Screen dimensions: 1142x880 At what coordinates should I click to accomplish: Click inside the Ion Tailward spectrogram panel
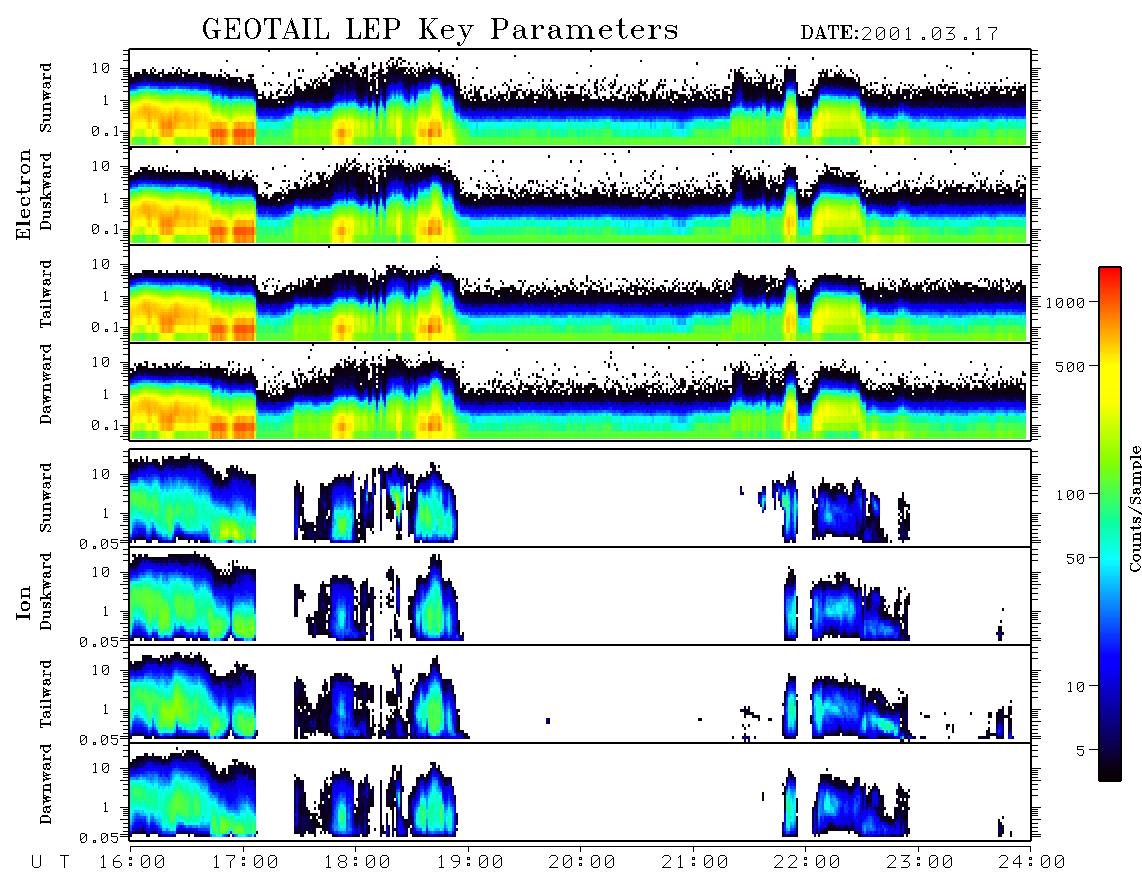click(580, 694)
